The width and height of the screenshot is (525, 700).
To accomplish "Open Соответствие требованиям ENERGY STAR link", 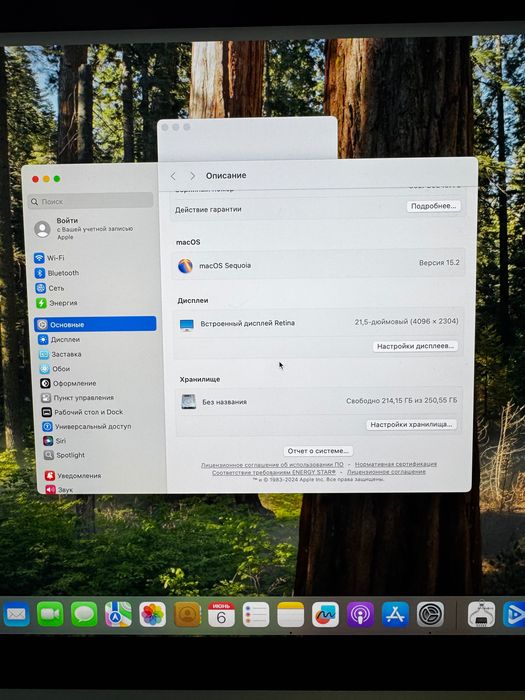I will click(x=274, y=472).
